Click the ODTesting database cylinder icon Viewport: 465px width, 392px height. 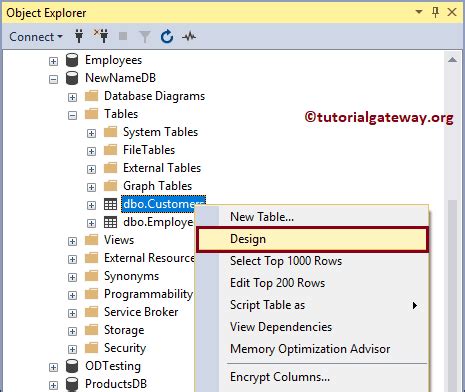[72, 366]
